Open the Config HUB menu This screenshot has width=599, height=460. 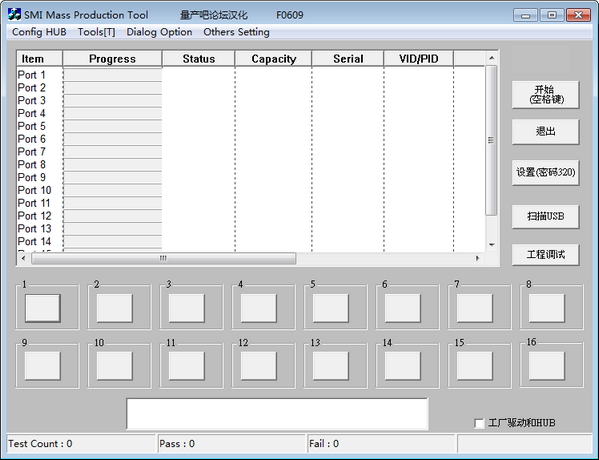pyautogui.click(x=39, y=32)
